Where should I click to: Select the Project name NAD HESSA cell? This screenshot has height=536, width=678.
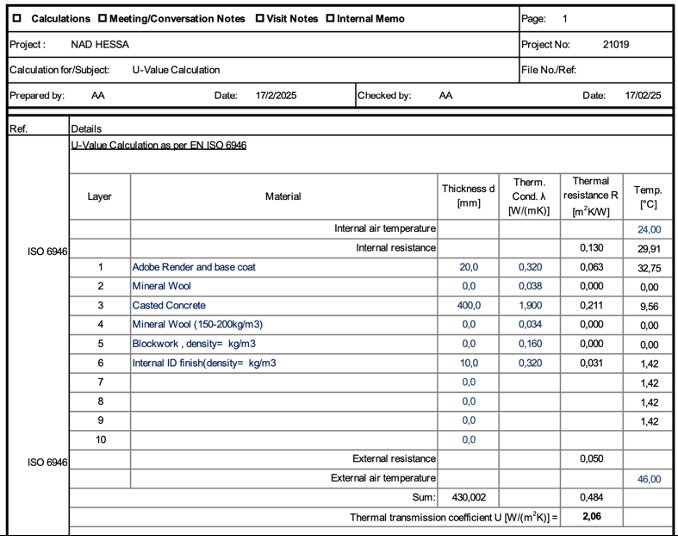pos(100,45)
